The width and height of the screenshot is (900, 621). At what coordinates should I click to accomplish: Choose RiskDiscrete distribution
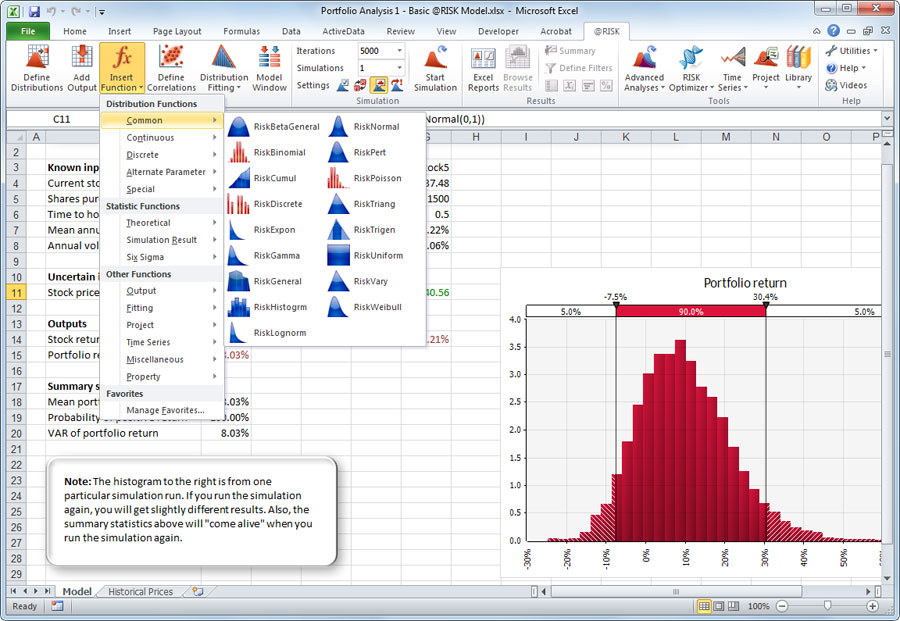tap(265, 204)
